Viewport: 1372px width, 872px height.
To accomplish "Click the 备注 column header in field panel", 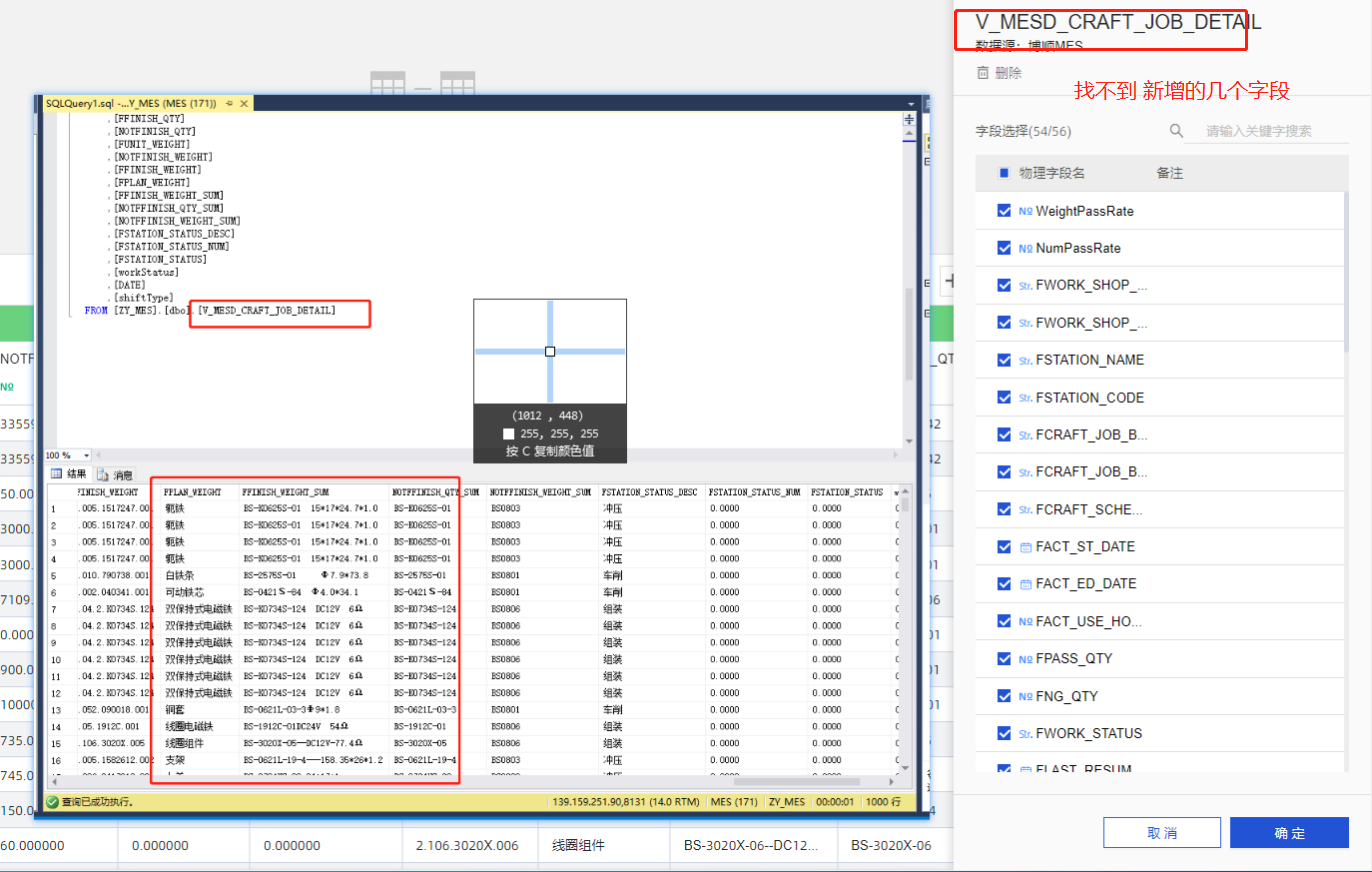I will click(x=1170, y=173).
